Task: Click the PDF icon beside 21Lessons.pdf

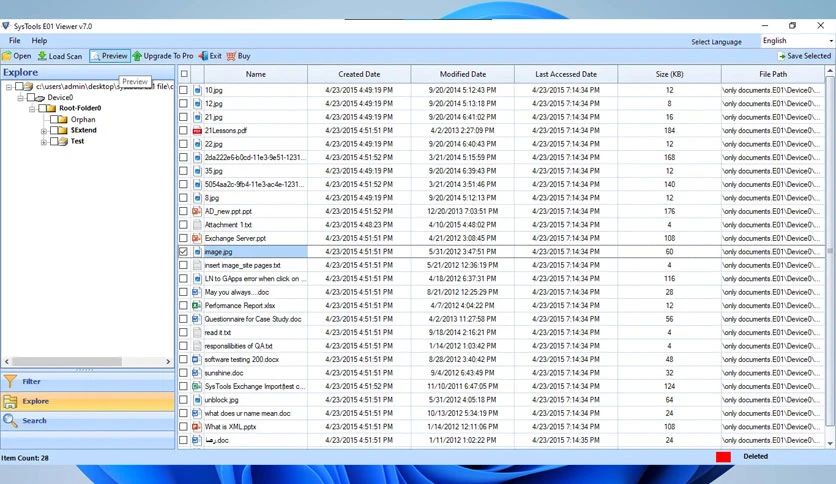Action: click(197, 131)
